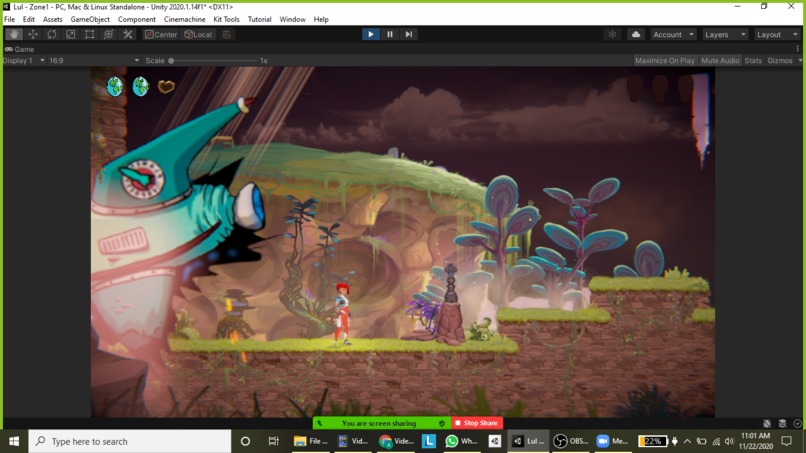Open File Explorer taskbar item
The width and height of the screenshot is (806, 453).
point(310,441)
